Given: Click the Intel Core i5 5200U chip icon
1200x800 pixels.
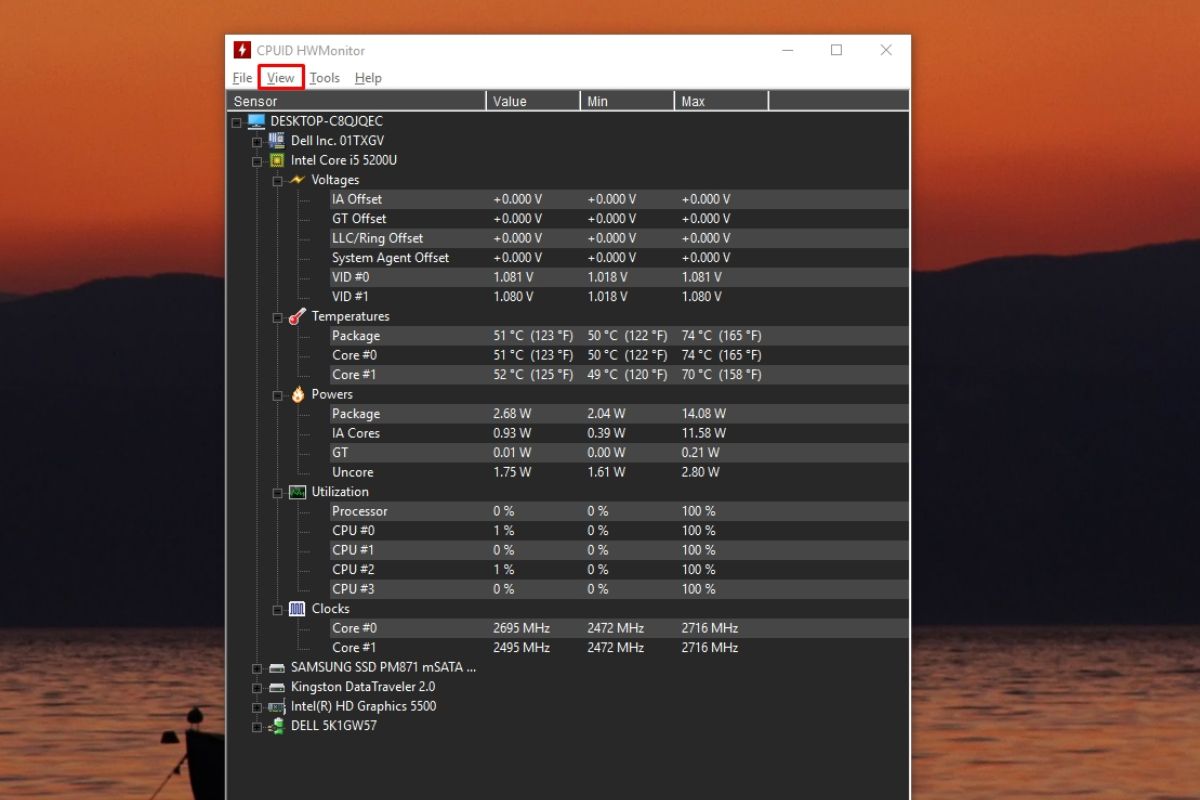Looking at the screenshot, I should [x=277, y=160].
